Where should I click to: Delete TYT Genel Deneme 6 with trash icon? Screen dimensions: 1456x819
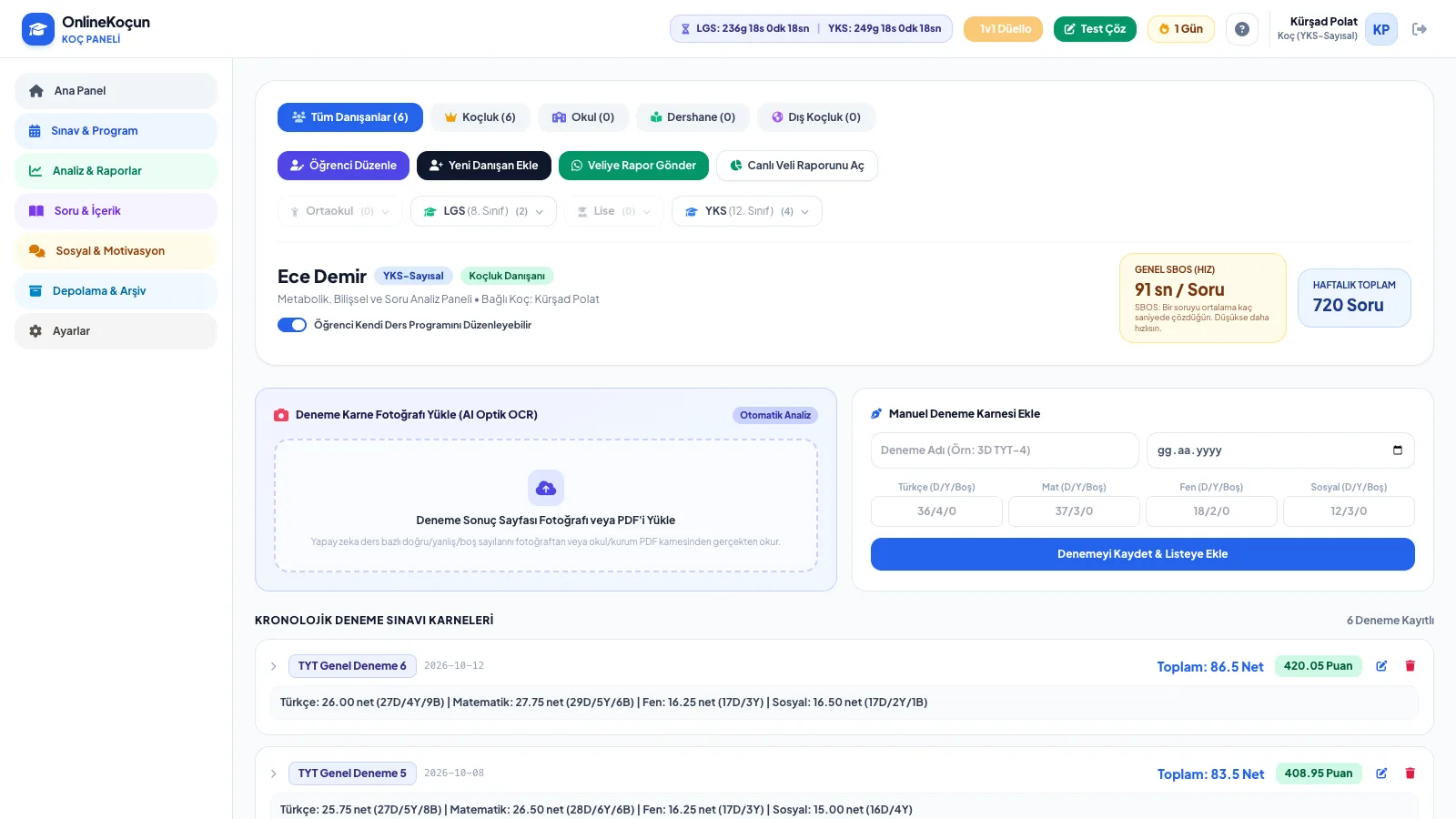(x=1410, y=666)
